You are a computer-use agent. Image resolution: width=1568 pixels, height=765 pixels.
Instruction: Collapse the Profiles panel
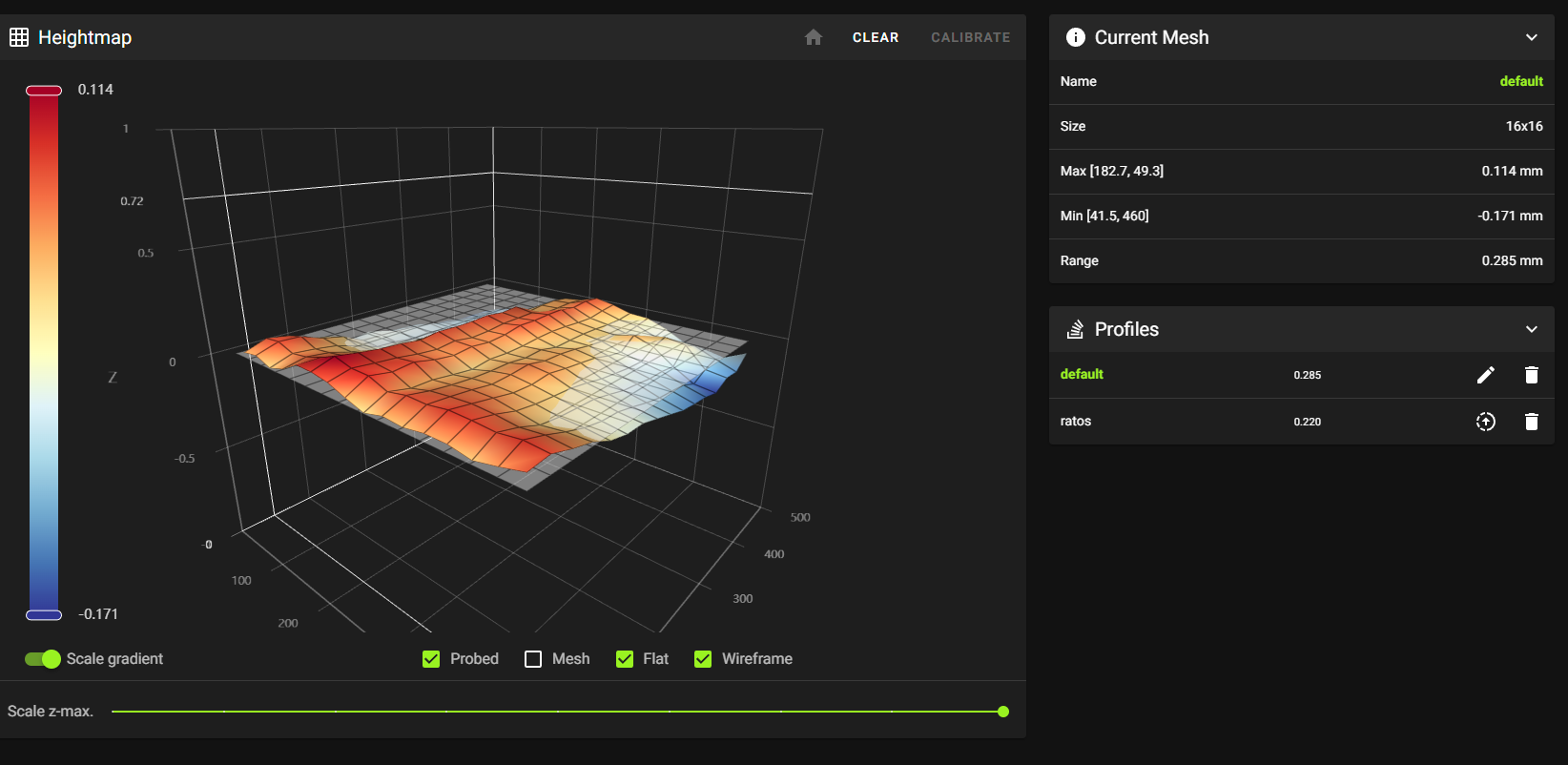1531,329
